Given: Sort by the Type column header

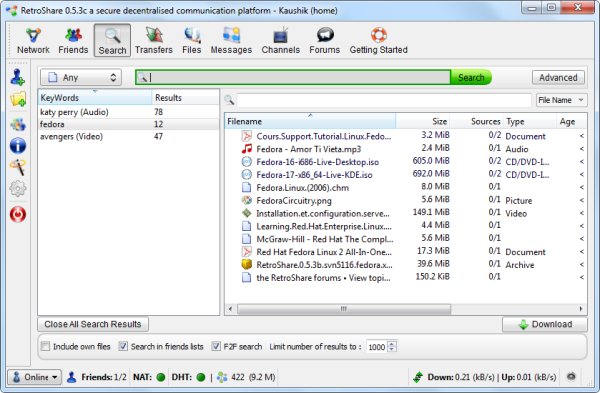Looking at the screenshot, I should tap(530, 121).
